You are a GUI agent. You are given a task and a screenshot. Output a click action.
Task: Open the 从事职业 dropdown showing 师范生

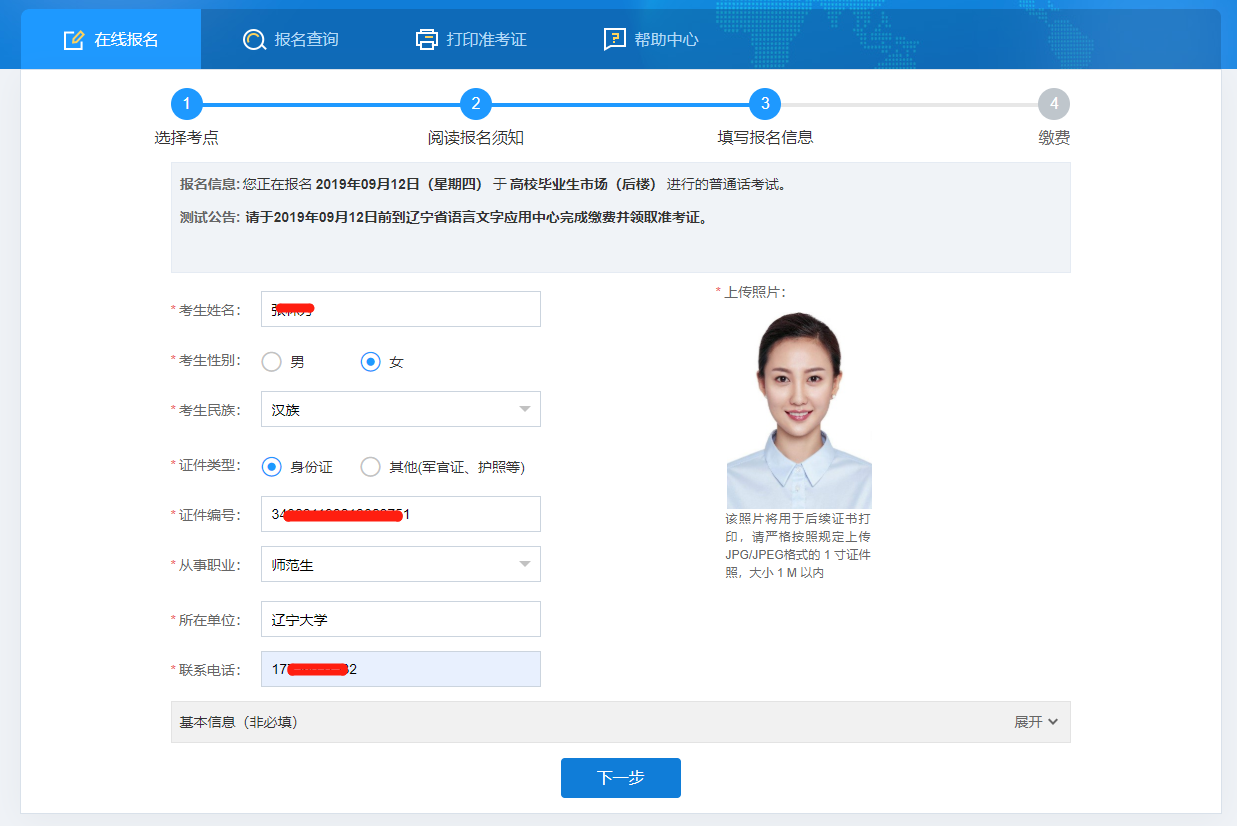click(401, 564)
